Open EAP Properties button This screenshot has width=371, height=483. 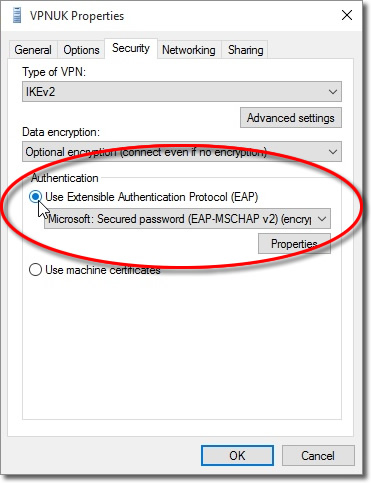pyautogui.click(x=294, y=244)
